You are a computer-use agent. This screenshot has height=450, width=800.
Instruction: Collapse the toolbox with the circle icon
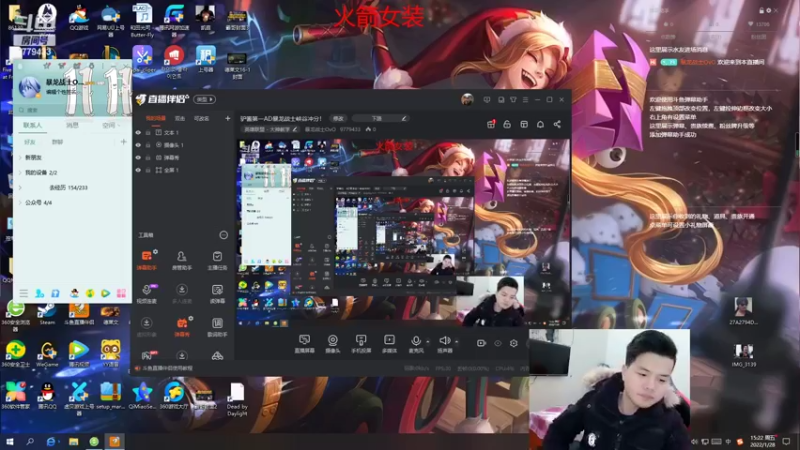(223, 235)
